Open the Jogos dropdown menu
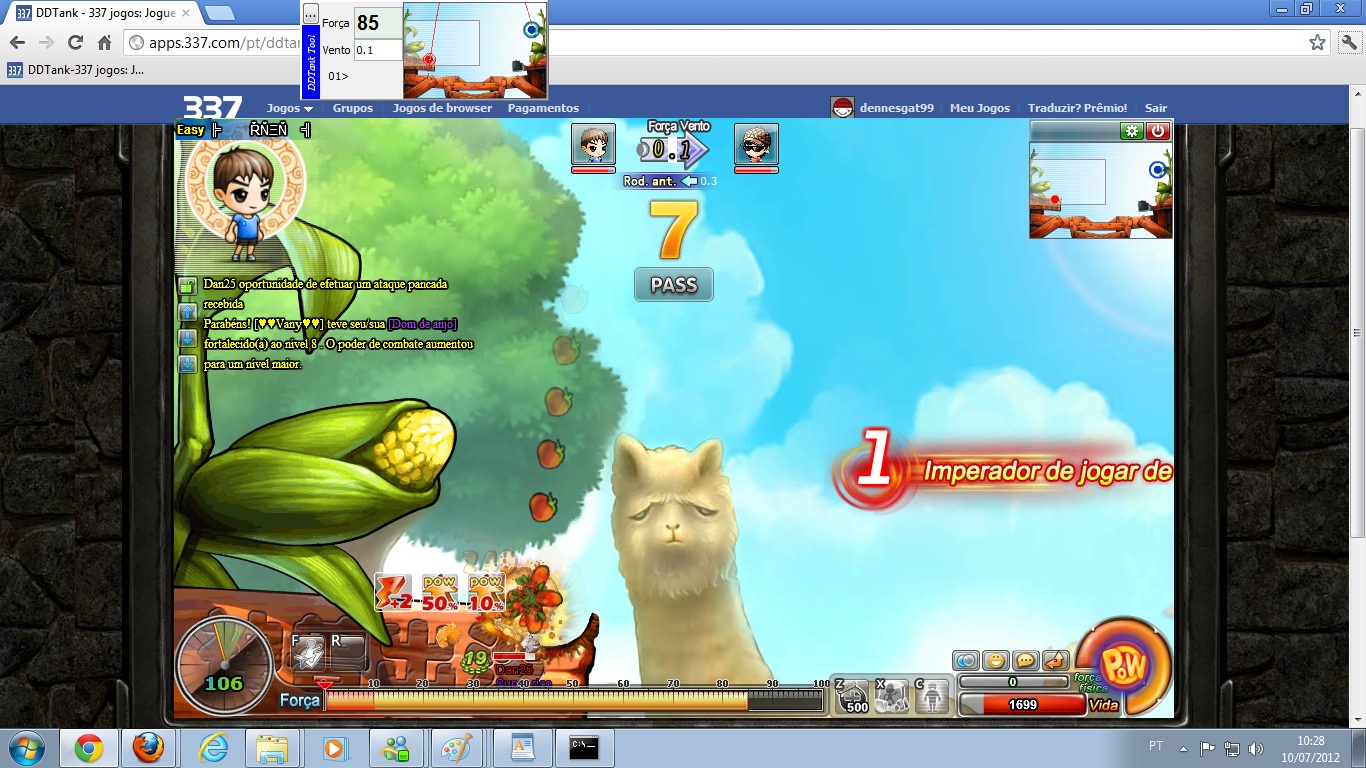This screenshot has width=1366, height=768. [x=290, y=108]
